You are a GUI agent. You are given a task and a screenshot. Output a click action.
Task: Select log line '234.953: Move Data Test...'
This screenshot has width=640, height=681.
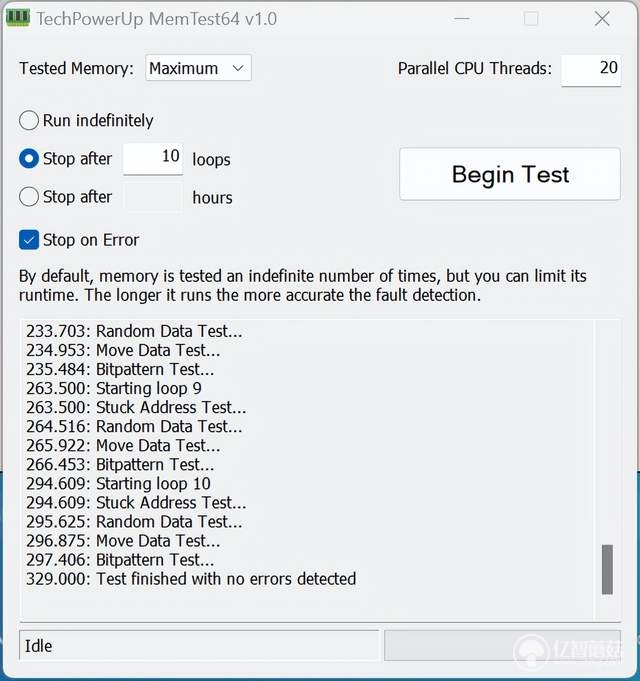[x=123, y=350]
